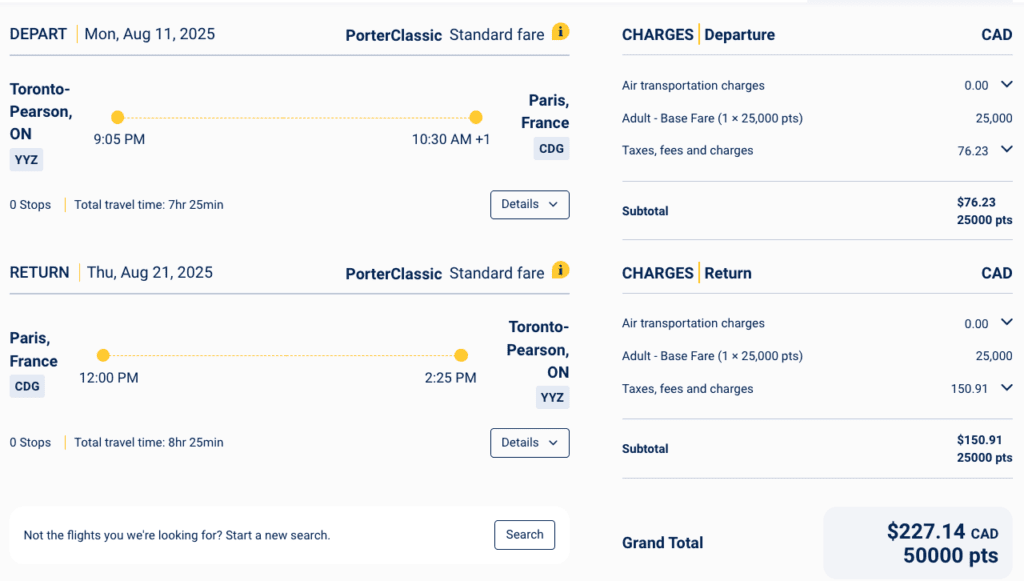Click the CDG airport badge on return
This screenshot has width=1024, height=581.
click(x=27, y=386)
